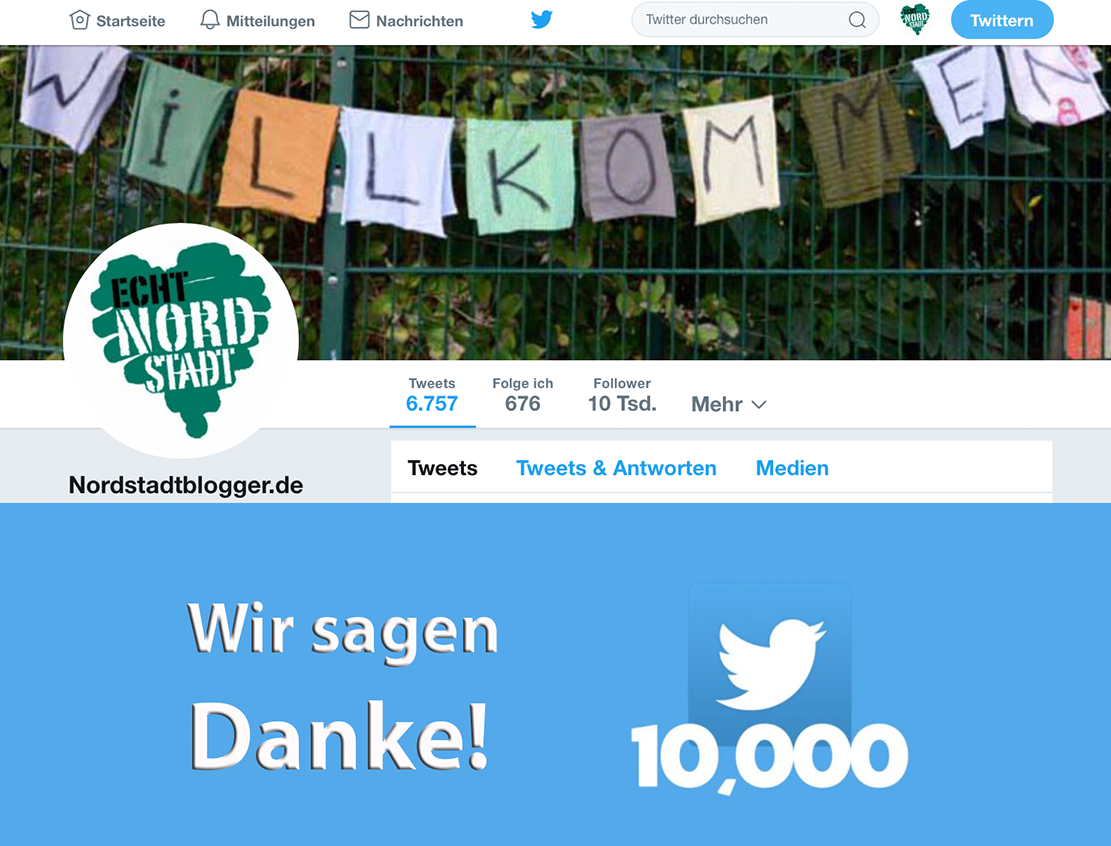Open Mitteilungen bell icon
The width and height of the screenshot is (1111, 846).
point(210,20)
